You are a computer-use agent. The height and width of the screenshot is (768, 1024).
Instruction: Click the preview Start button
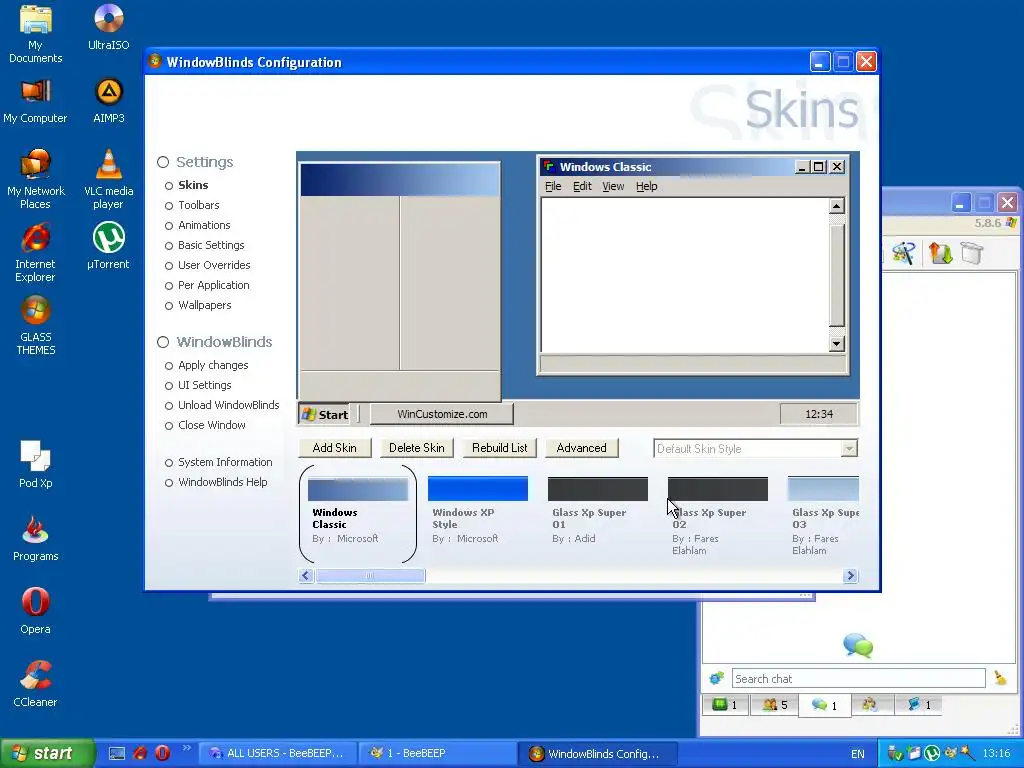tap(325, 415)
